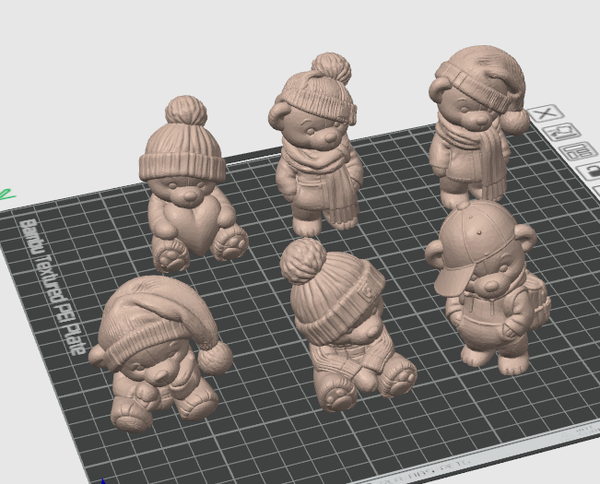Click the plate's X remove-objects icon

(x=546, y=113)
